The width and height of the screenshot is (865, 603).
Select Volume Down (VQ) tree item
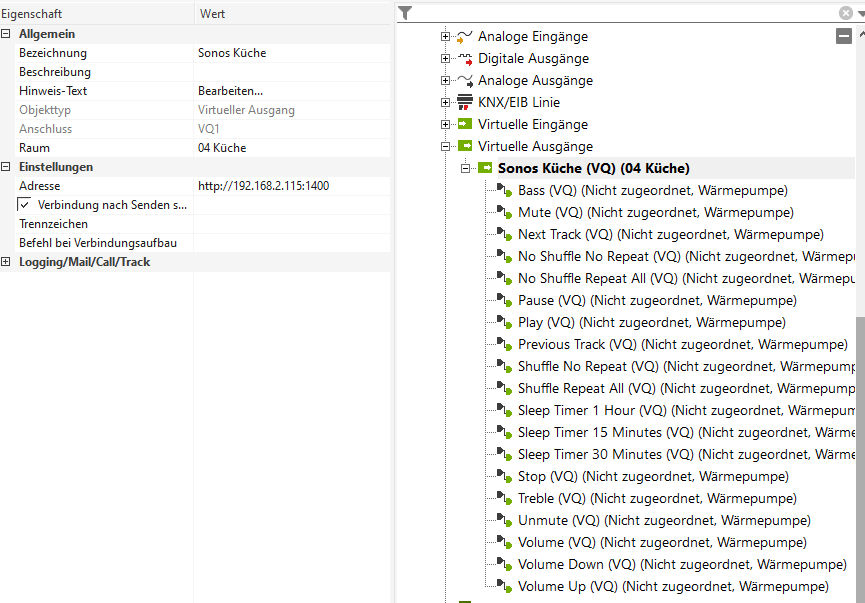click(x=682, y=564)
